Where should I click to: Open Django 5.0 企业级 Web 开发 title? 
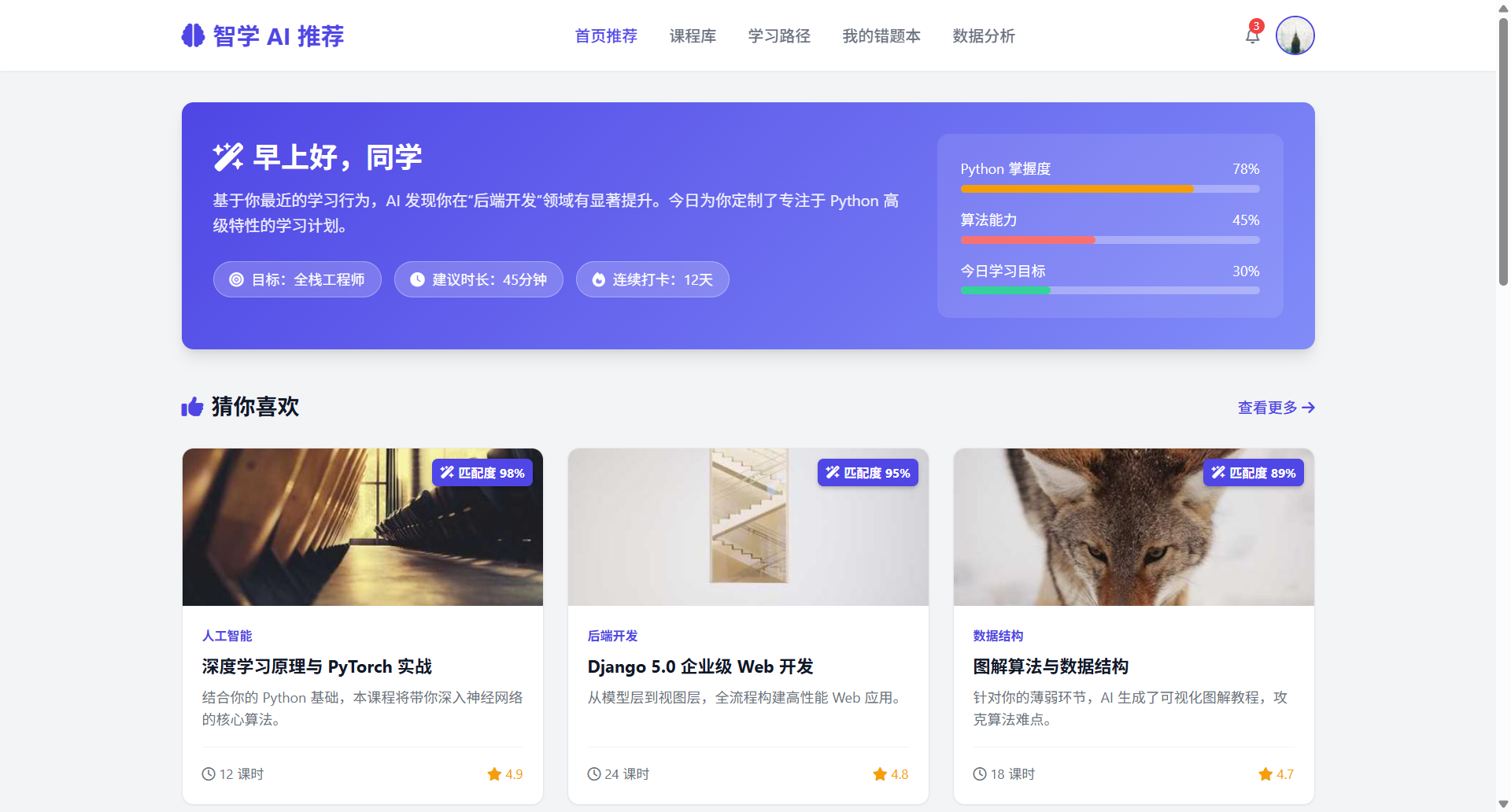coord(700,666)
